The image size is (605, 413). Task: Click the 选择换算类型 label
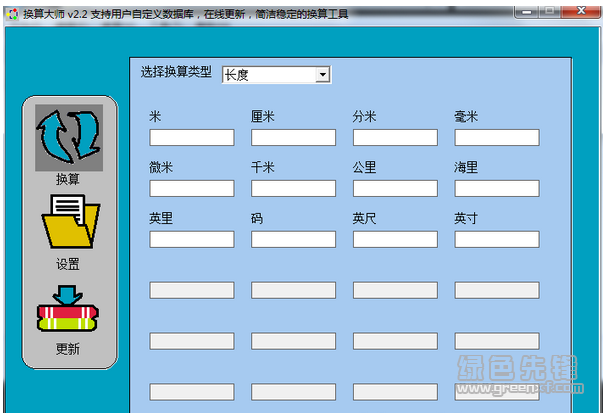click(x=176, y=72)
